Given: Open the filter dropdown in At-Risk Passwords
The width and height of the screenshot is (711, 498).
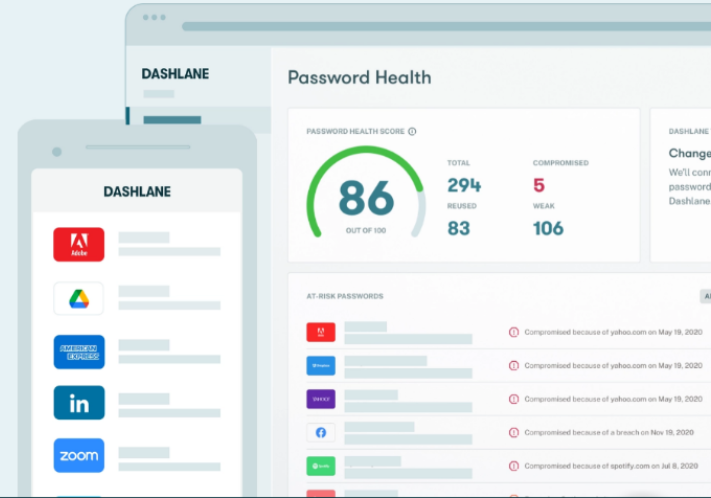Looking at the screenshot, I should click(704, 296).
